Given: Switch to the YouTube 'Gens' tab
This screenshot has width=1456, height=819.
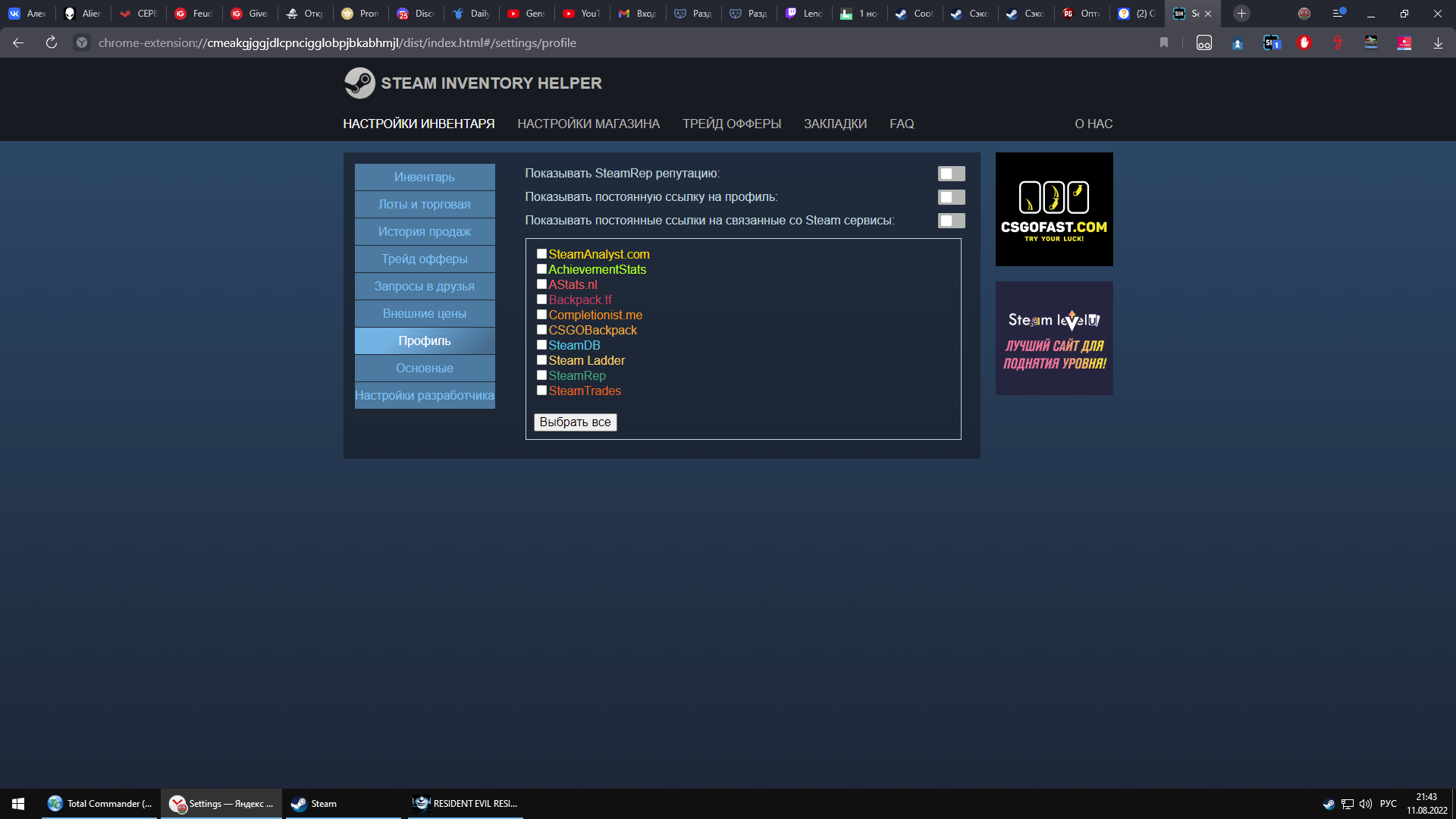Looking at the screenshot, I should (527, 14).
